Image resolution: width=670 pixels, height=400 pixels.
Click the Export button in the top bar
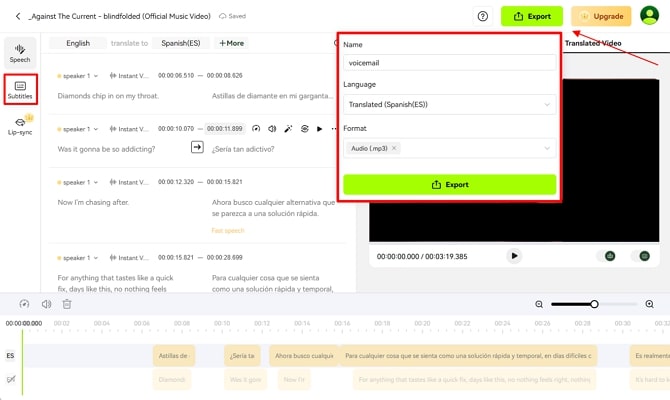[x=532, y=16]
